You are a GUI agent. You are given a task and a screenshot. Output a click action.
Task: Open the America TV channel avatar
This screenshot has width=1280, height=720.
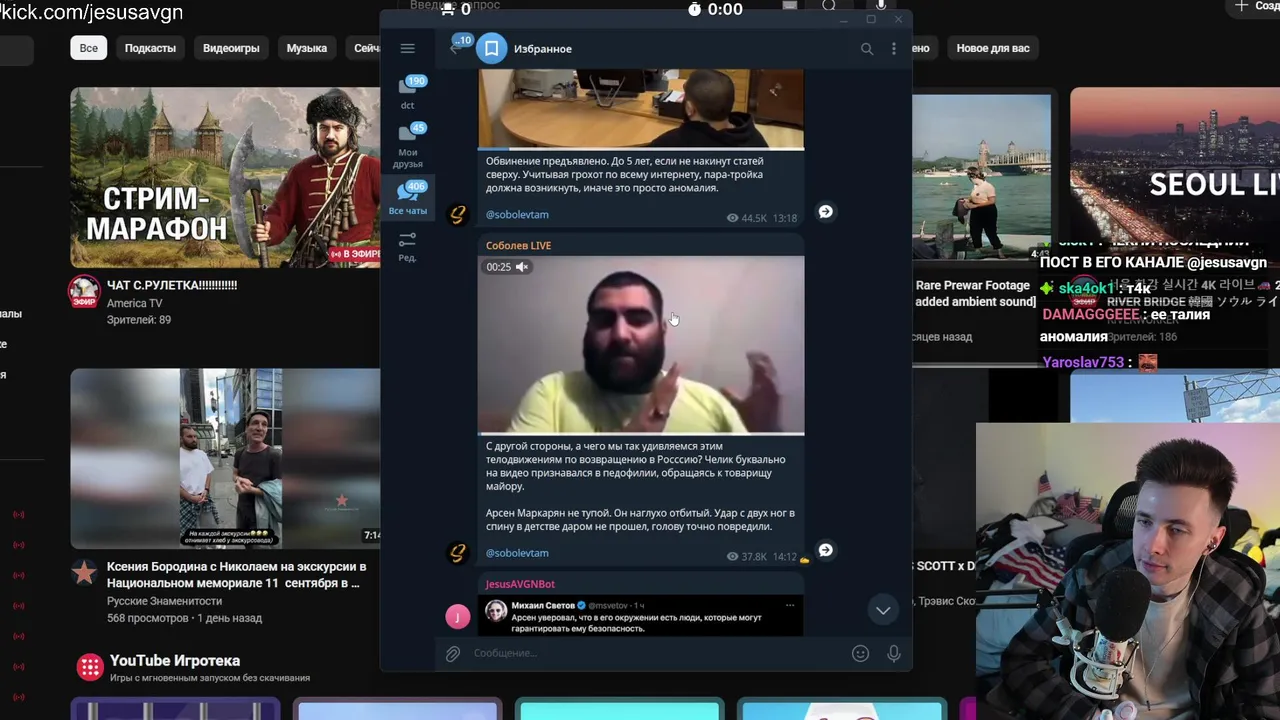84,291
